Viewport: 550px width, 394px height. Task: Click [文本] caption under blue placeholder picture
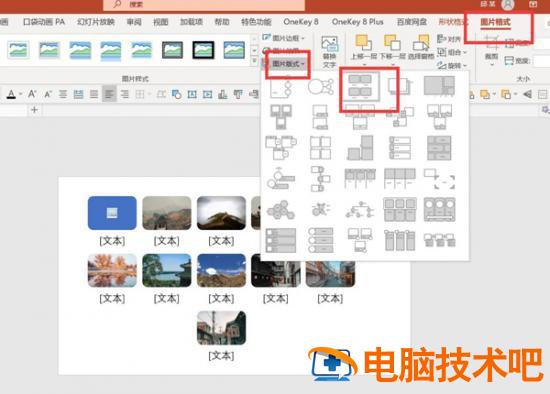tap(112, 241)
